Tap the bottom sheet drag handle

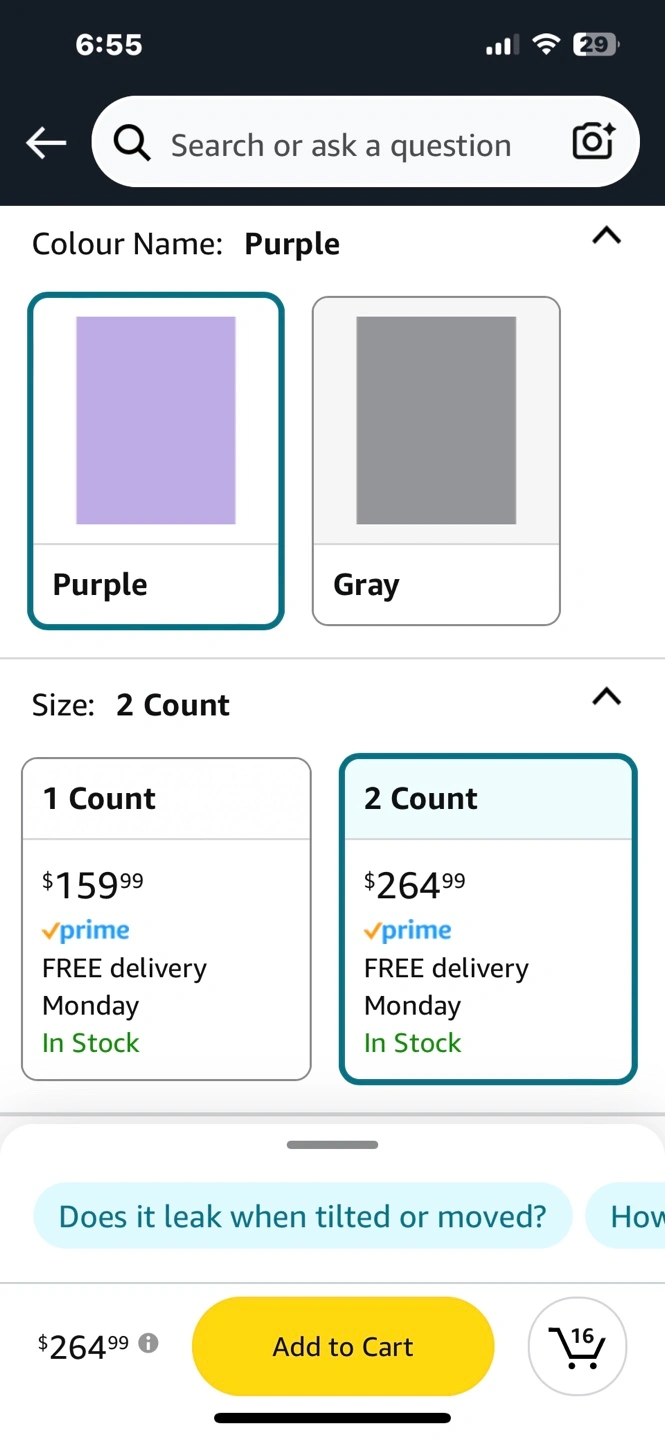(x=332, y=1145)
